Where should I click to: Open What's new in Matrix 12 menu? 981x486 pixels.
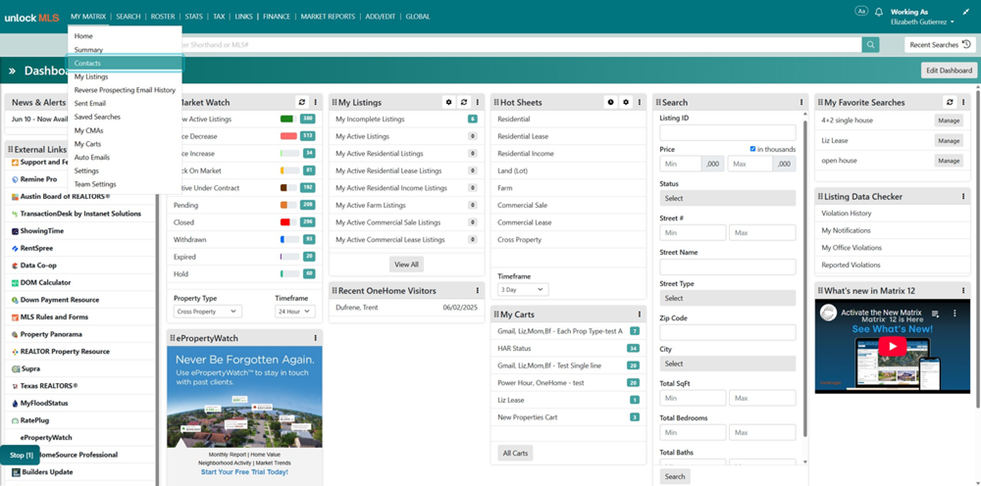(x=963, y=290)
